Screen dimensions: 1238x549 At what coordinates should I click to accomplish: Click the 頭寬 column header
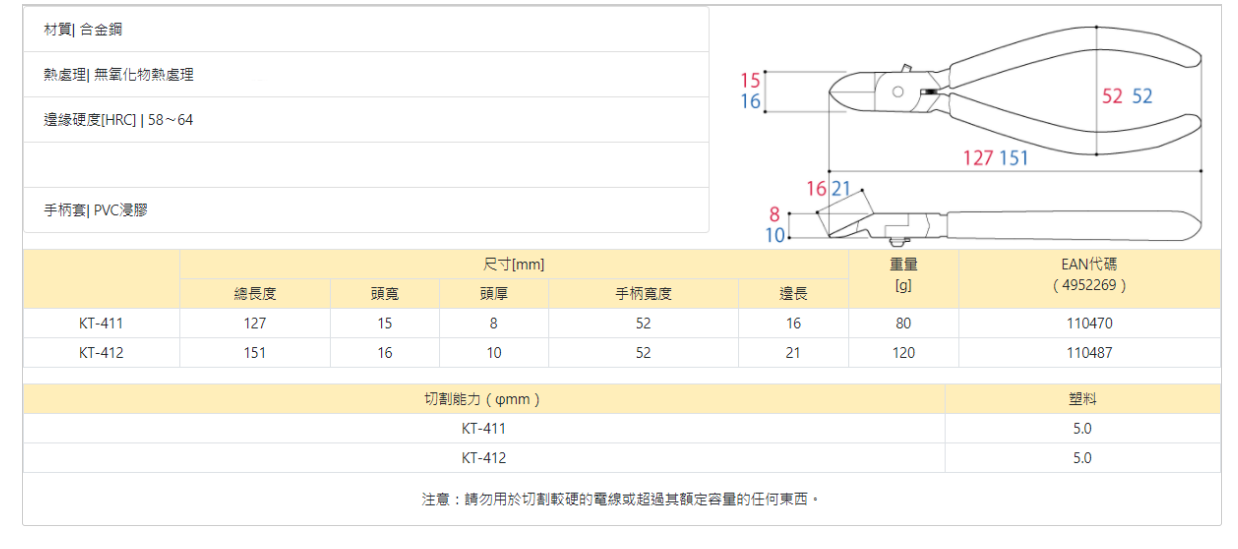[x=385, y=294]
